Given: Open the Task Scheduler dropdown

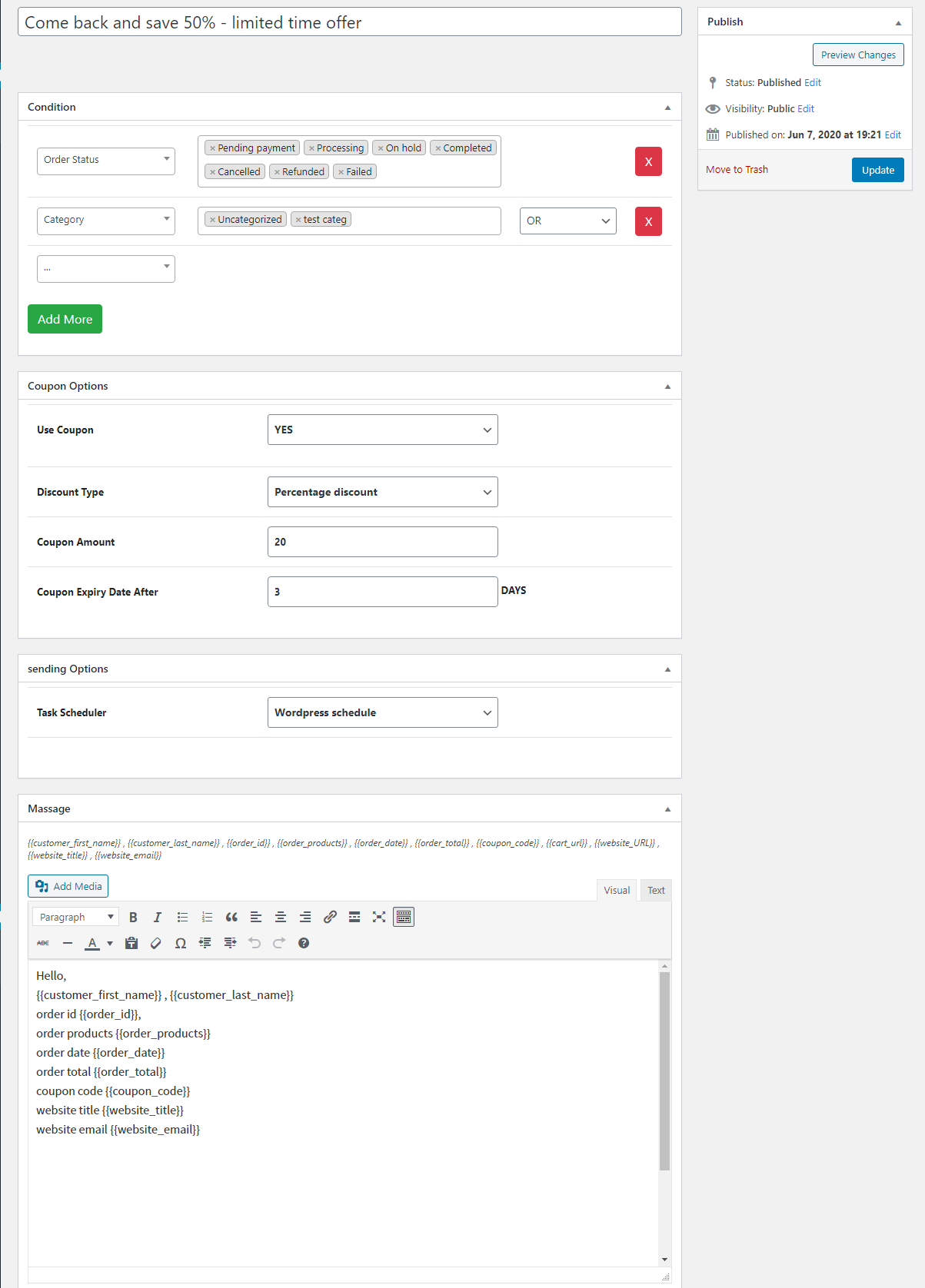Looking at the screenshot, I should tap(383, 712).
